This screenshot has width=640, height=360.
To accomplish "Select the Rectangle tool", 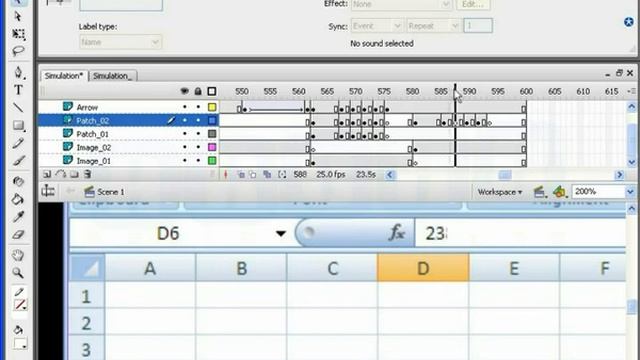I will (18, 125).
